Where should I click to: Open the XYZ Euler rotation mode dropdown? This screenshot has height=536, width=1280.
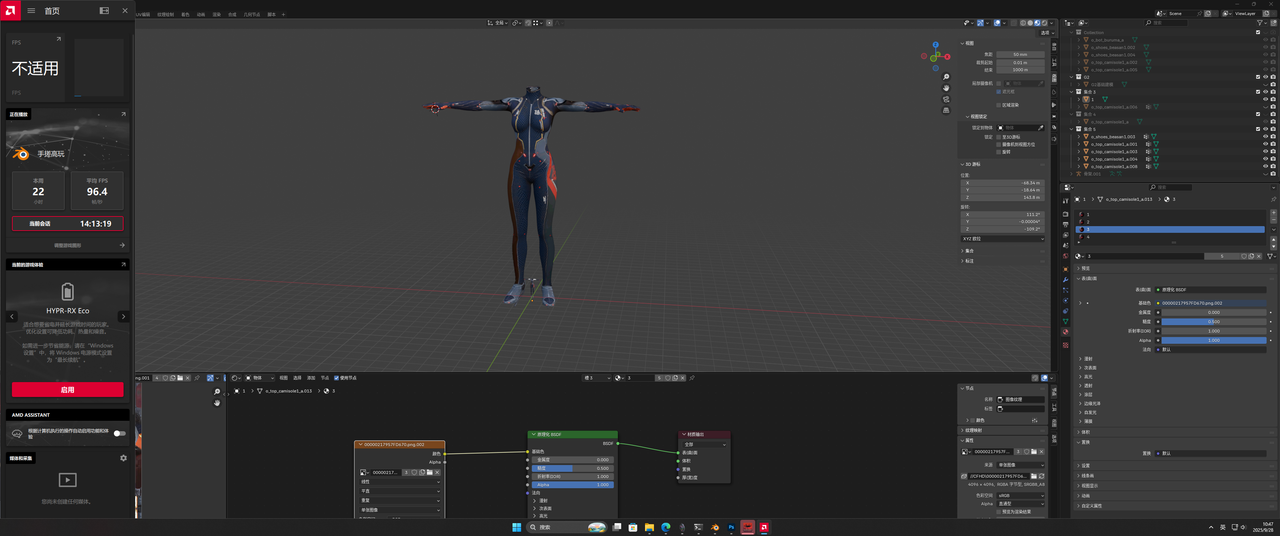pos(1003,238)
